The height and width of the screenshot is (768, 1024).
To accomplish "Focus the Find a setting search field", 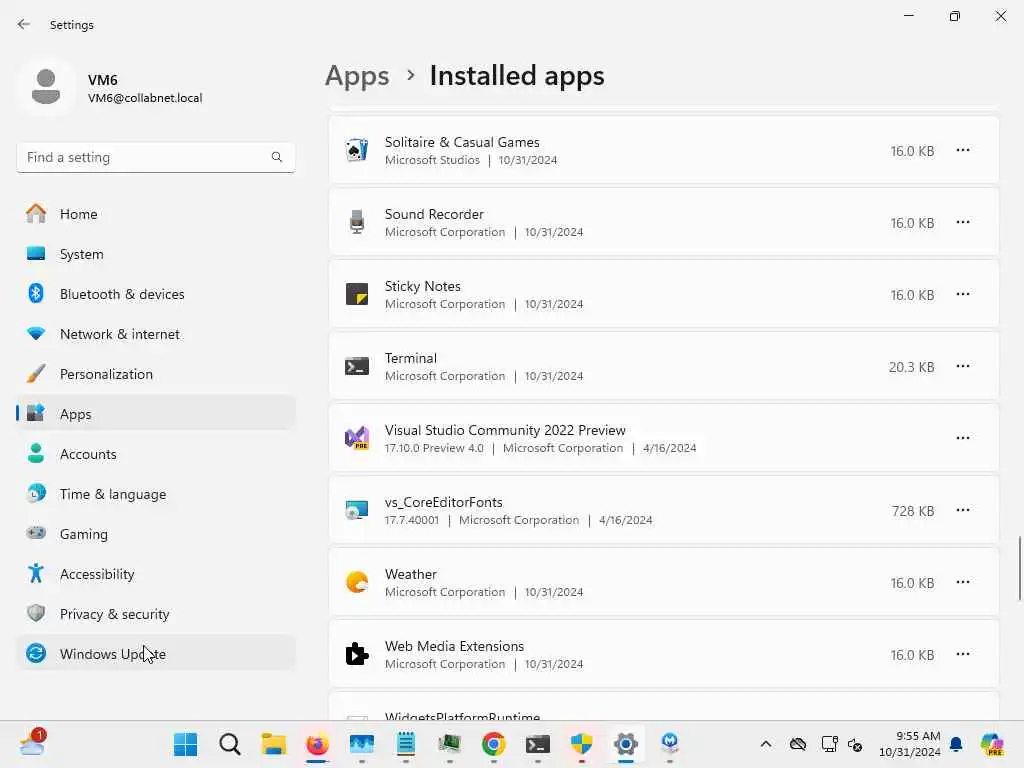I will point(155,157).
